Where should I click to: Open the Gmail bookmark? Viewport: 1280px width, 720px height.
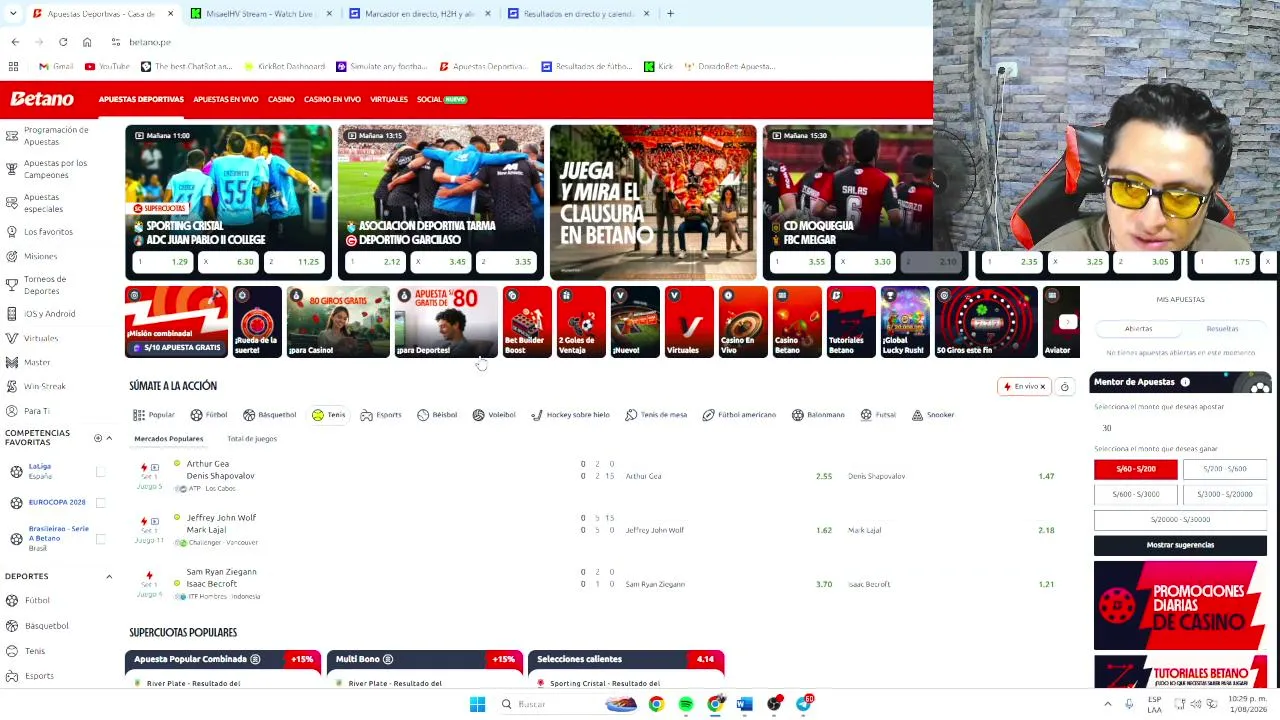click(x=56, y=66)
